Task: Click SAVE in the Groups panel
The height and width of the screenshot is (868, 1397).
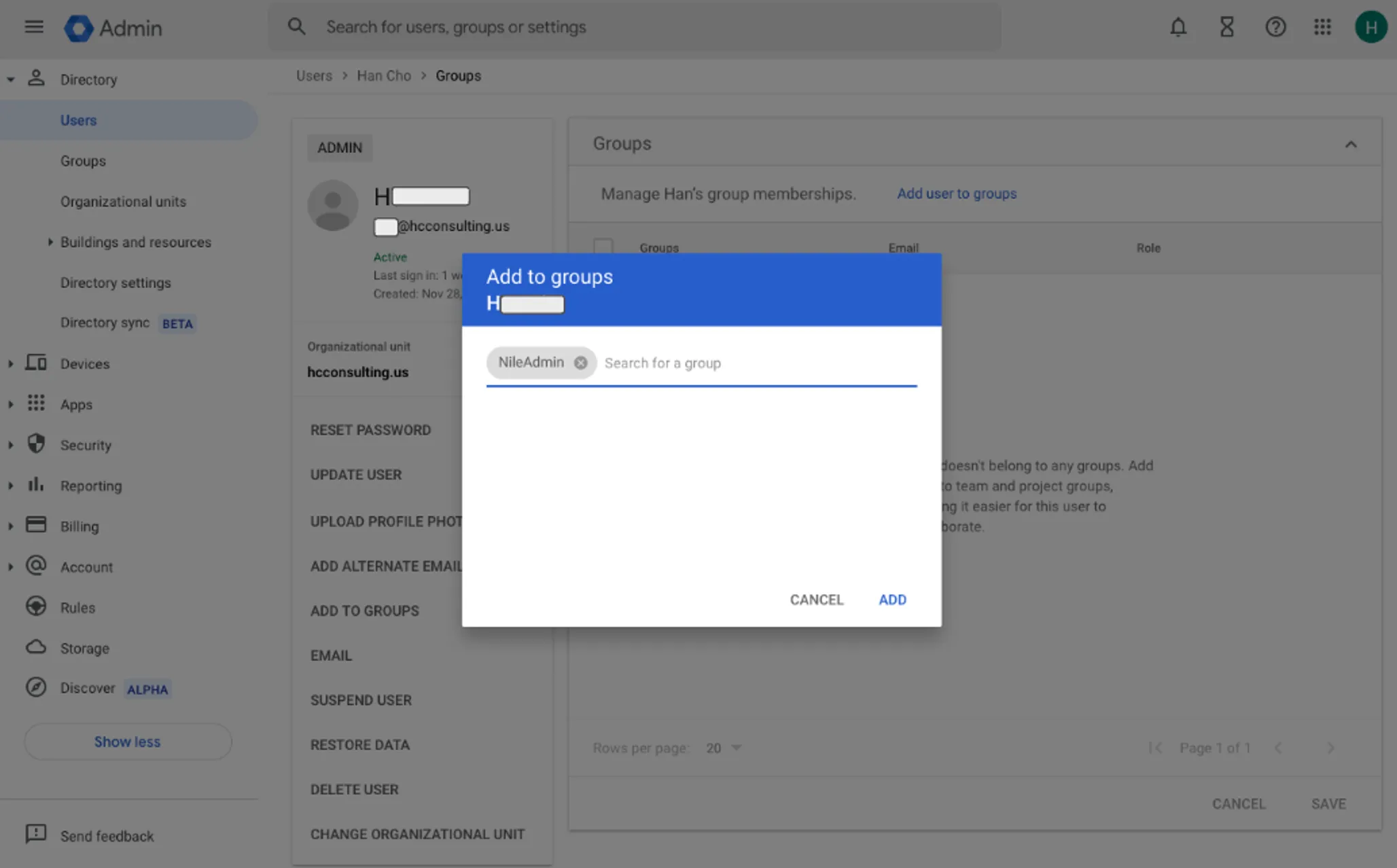Action: point(1328,803)
